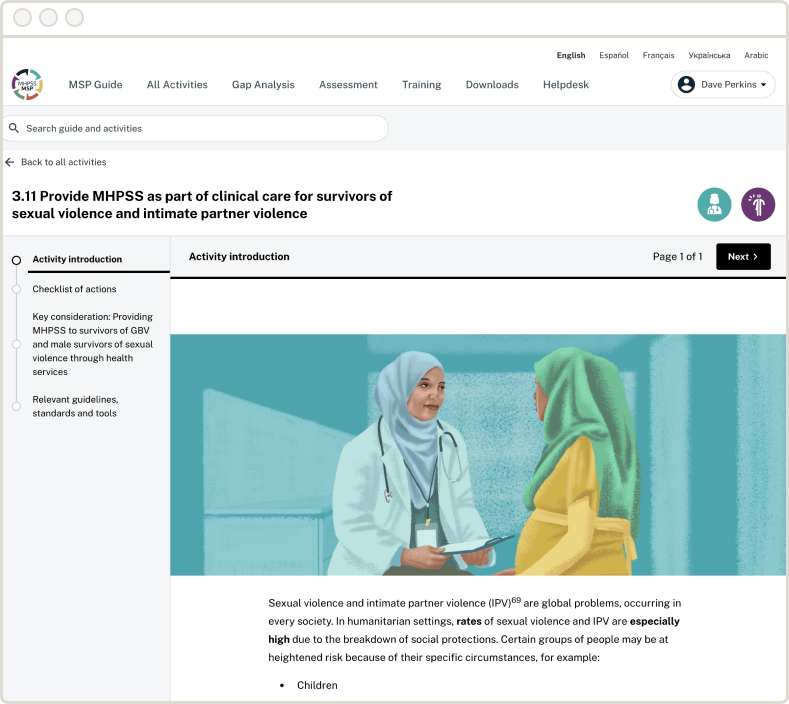The width and height of the screenshot is (789, 704).
Task: Open the All Activities menu
Action: pos(177,85)
